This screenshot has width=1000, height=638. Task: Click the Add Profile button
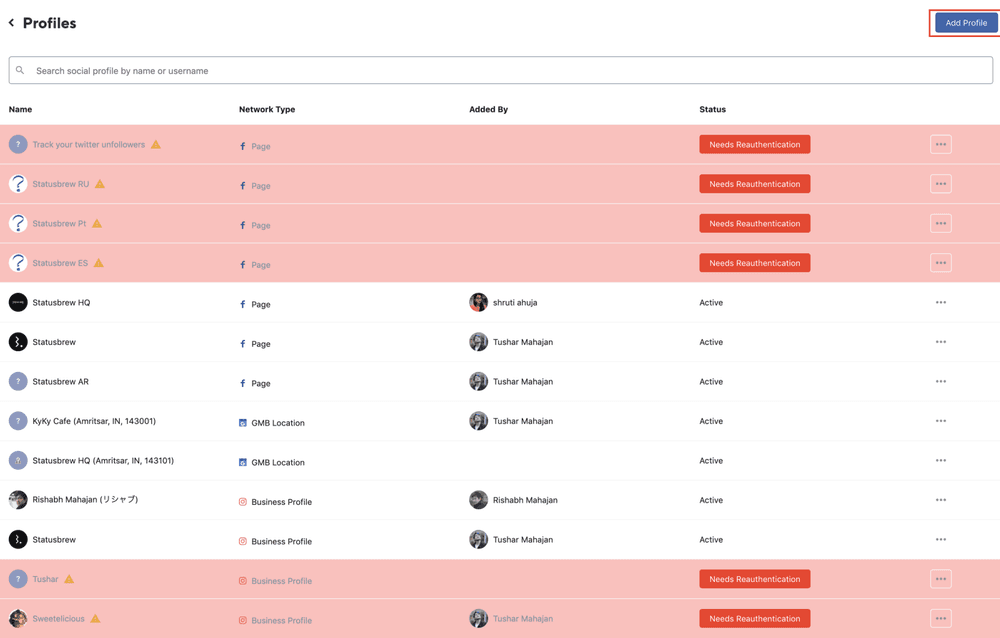click(x=965, y=23)
